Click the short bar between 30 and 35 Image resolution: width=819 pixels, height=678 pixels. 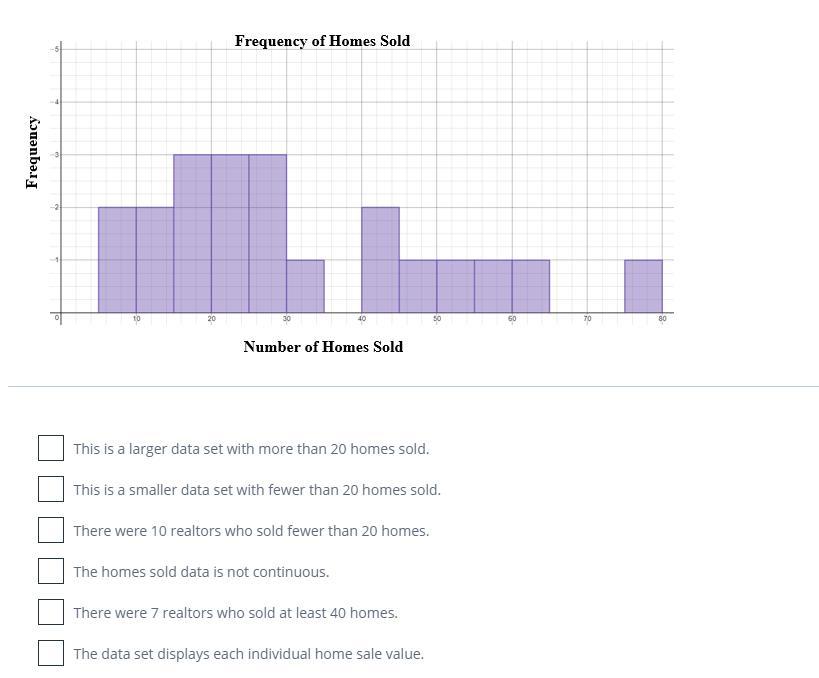[306, 286]
